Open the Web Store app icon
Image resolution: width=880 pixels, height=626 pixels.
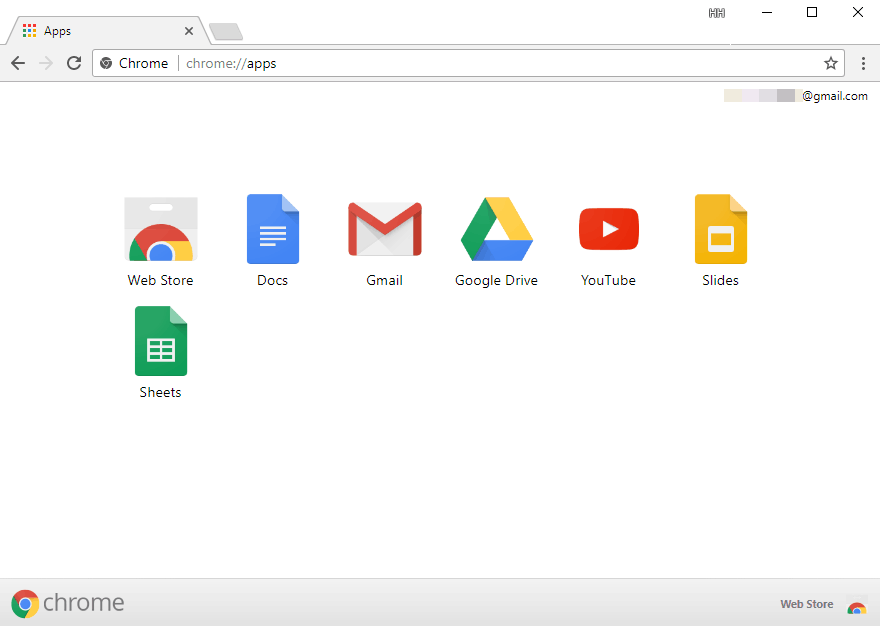pyautogui.click(x=161, y=229)
